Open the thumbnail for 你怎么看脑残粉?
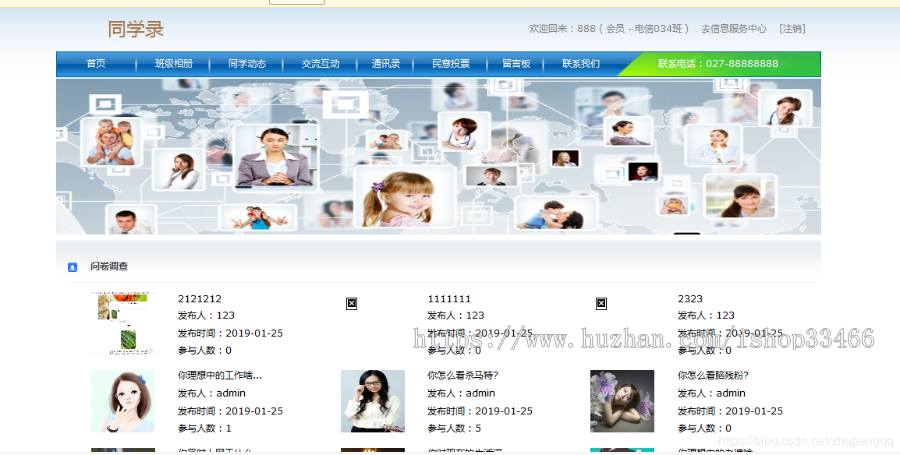Image resolution: width=900 pixels, height=455 pixels. tap(622, 401)
